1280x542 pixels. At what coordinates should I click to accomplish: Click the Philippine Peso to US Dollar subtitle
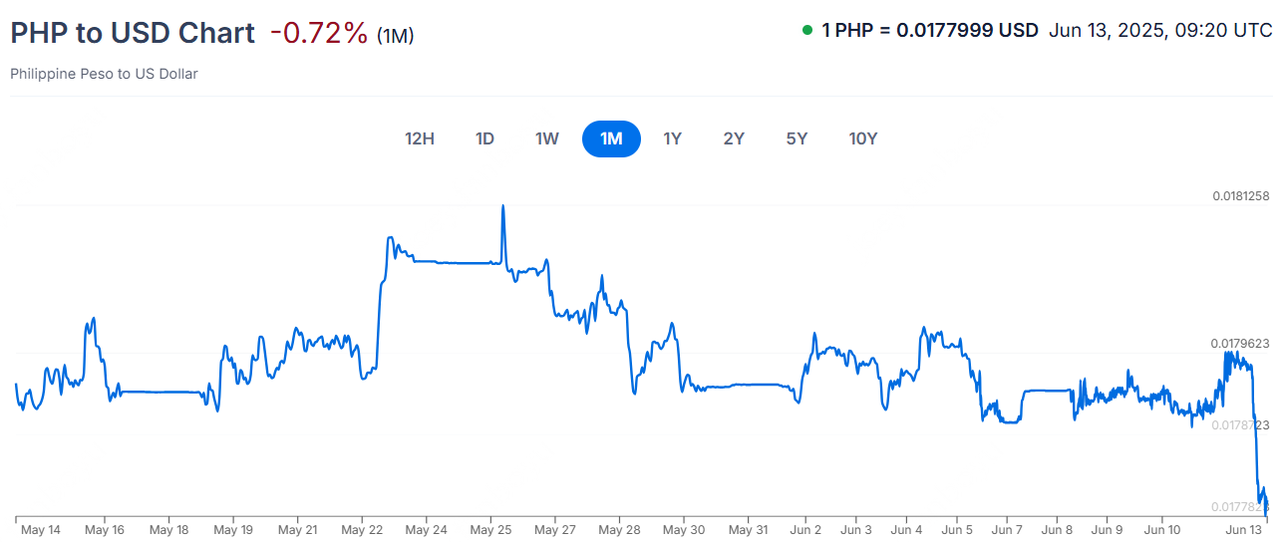[x=104, y=74]
